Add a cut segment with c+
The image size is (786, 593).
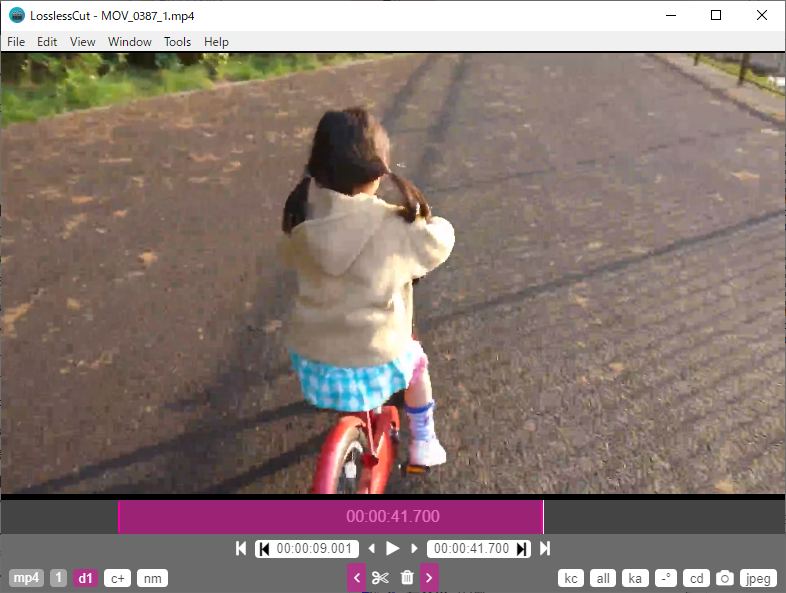pos(117,578)
